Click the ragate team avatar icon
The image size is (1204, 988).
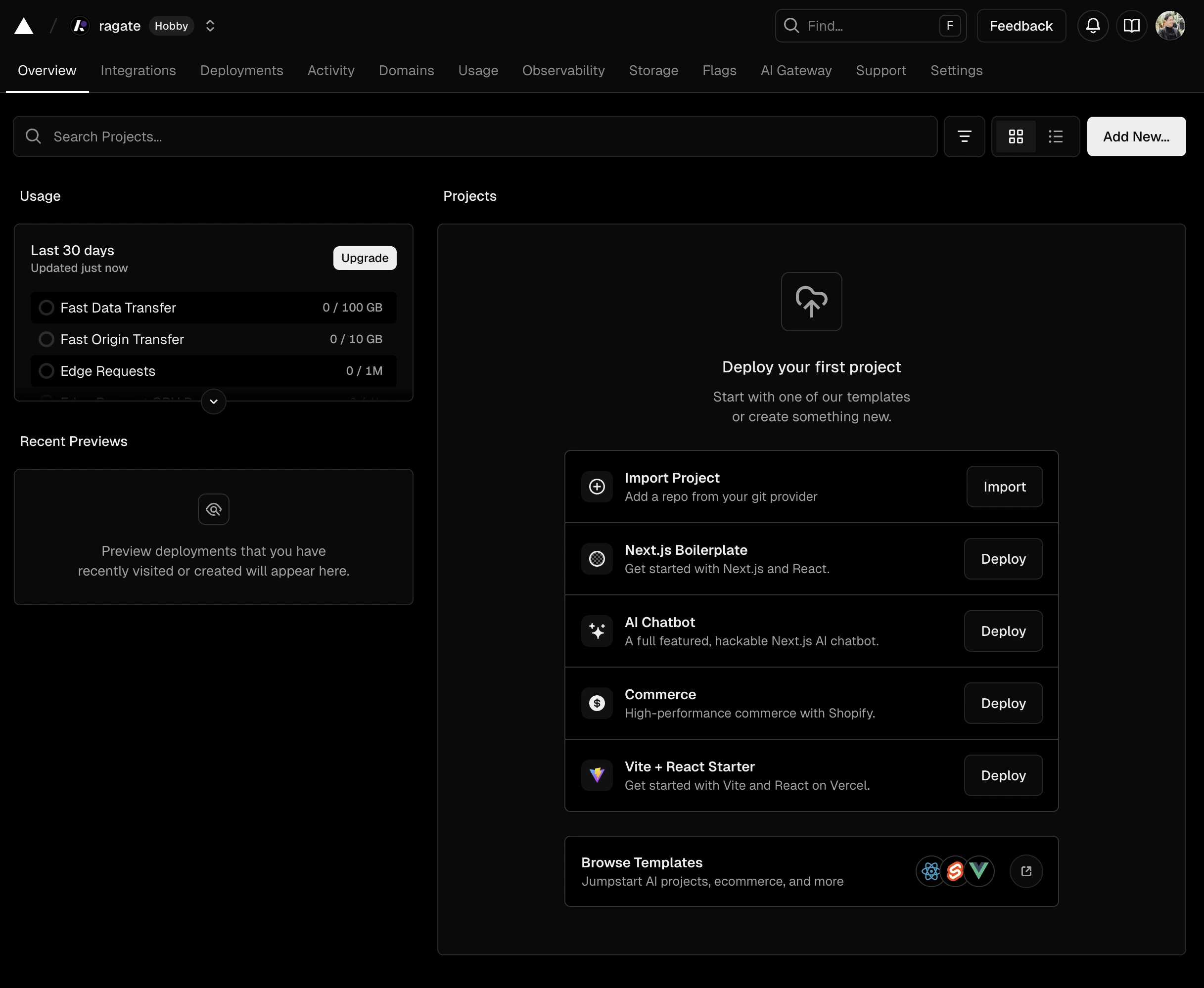80,26
